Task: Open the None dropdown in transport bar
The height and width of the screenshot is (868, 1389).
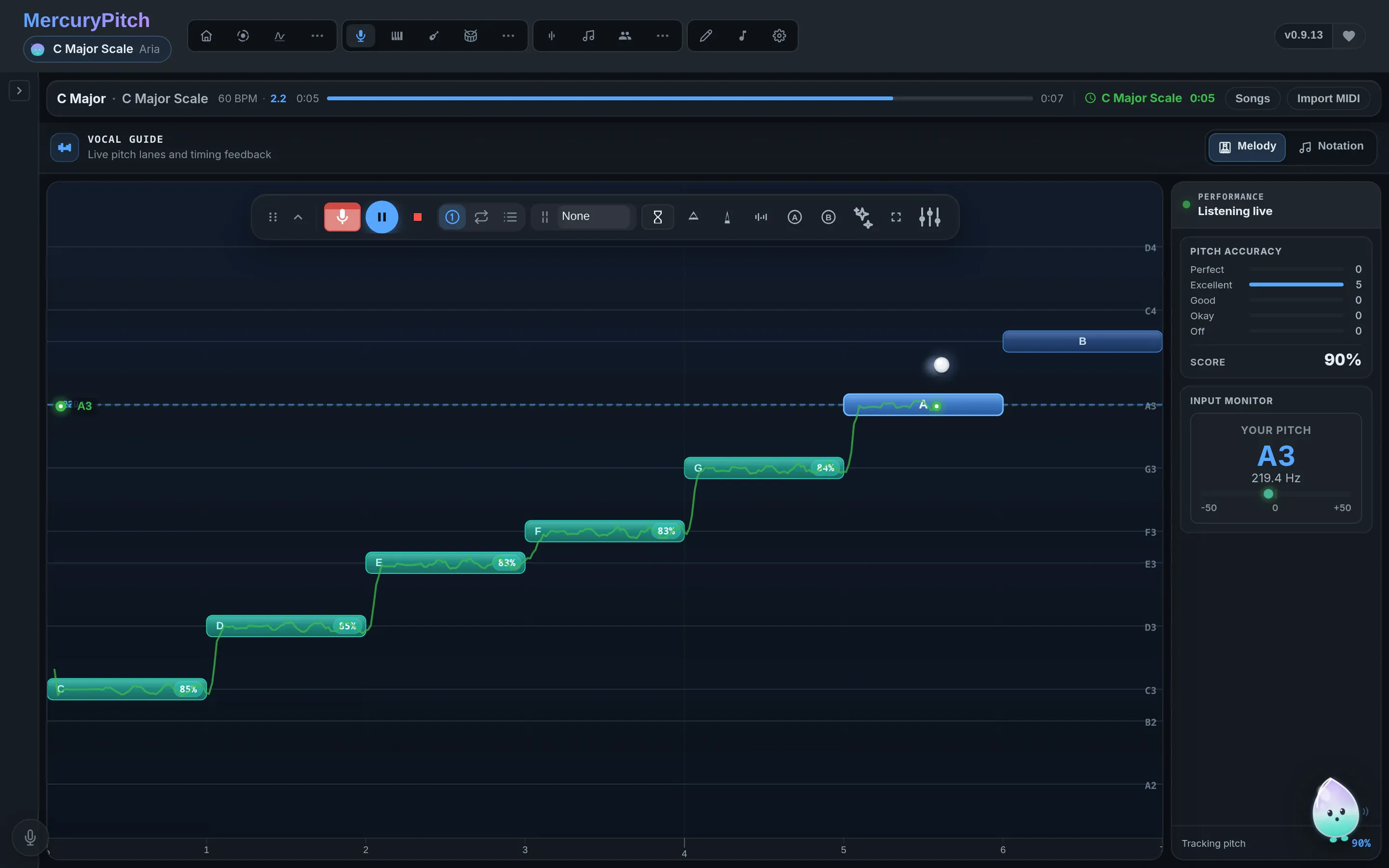Action: click(594, 217)
